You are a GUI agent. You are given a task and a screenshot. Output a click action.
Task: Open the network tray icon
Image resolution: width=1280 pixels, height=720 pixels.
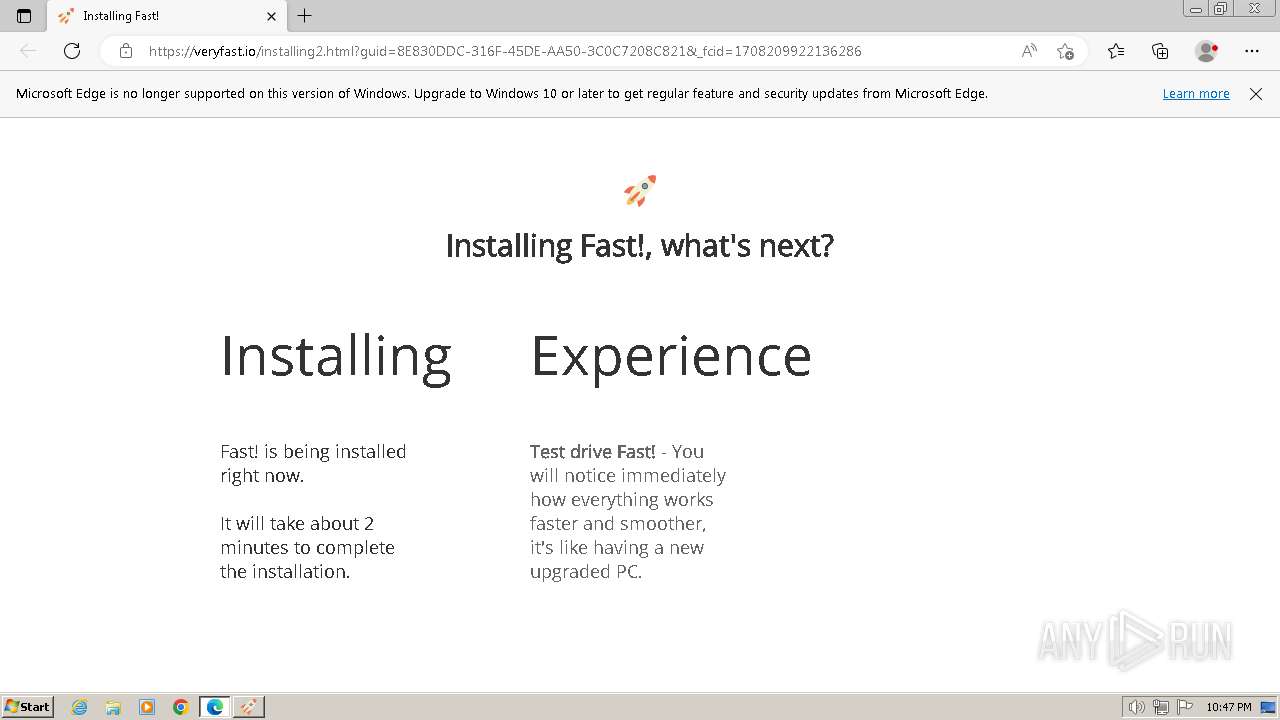click(x=1161, y=707)
